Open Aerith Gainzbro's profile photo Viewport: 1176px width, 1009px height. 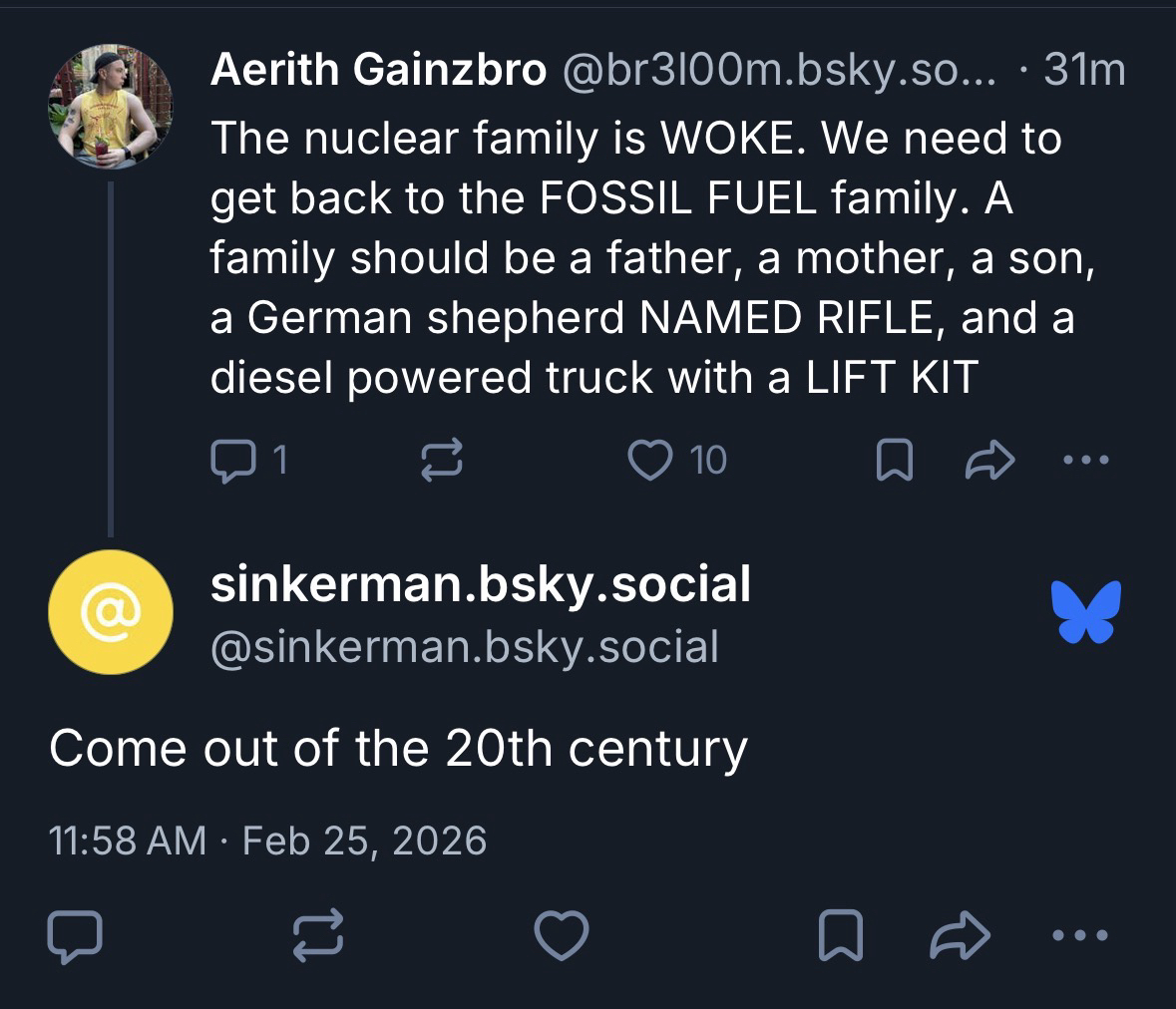click(x=111, y=107)
